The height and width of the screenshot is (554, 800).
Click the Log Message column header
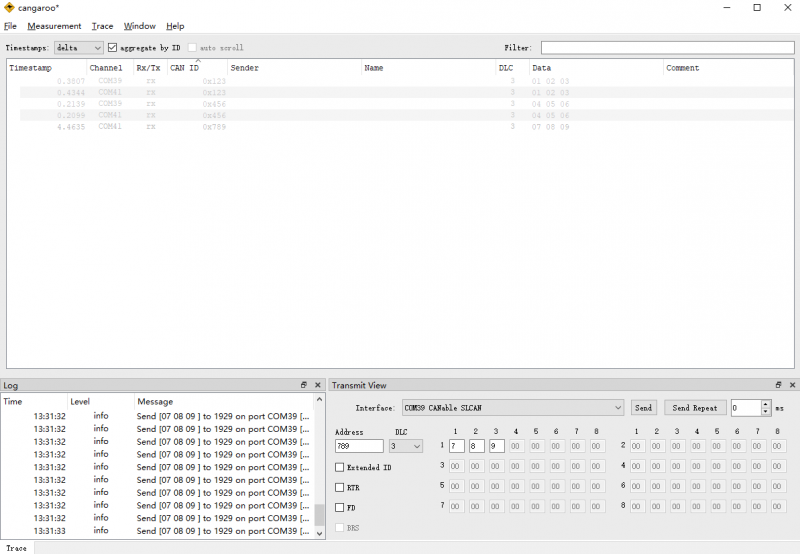click(x=224, y=401)
